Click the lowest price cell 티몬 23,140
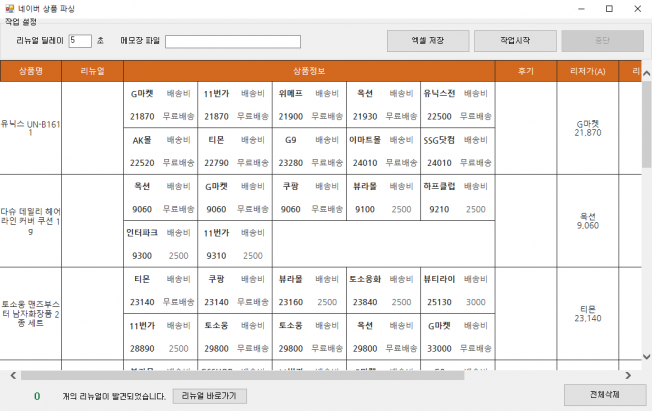Viewport: 652px width, 411px height. [x=588, y=314]
